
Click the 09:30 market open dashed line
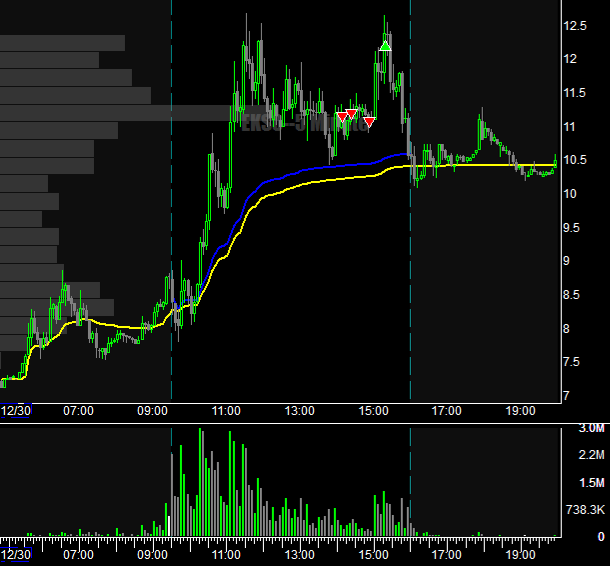[x=171, y=200]
